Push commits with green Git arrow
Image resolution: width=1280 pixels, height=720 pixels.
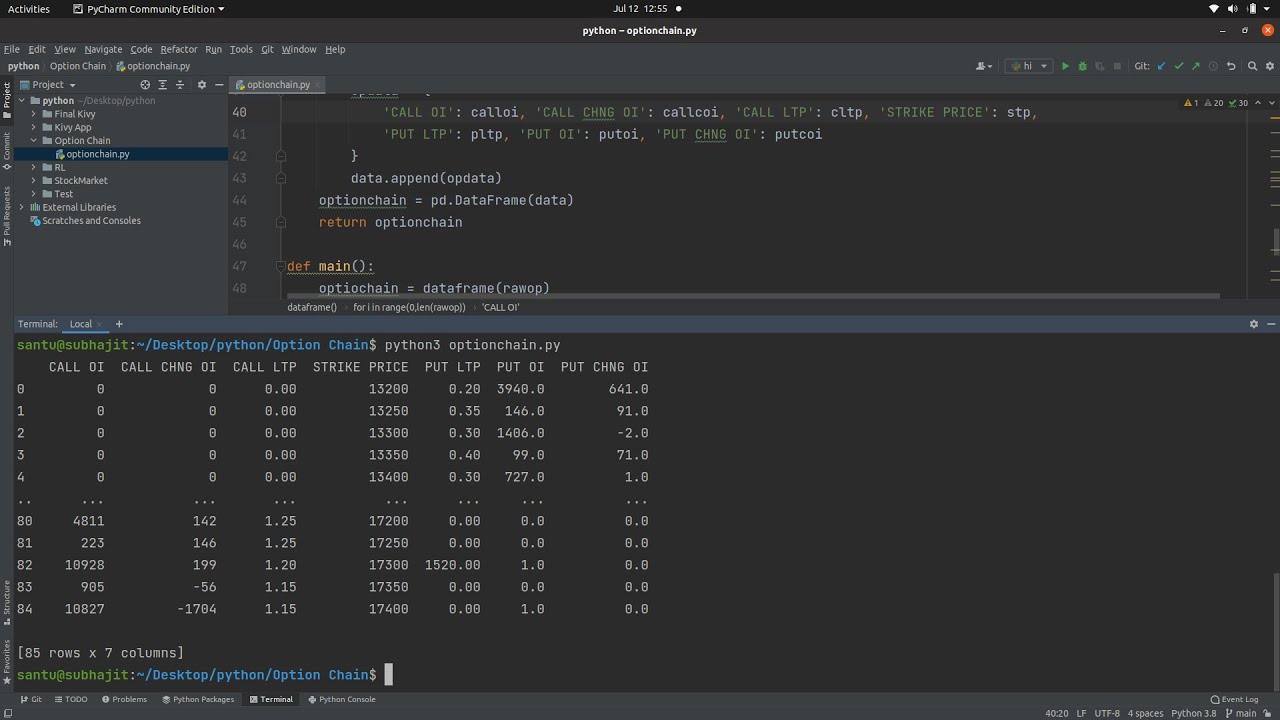click(x=1196, y=66)
